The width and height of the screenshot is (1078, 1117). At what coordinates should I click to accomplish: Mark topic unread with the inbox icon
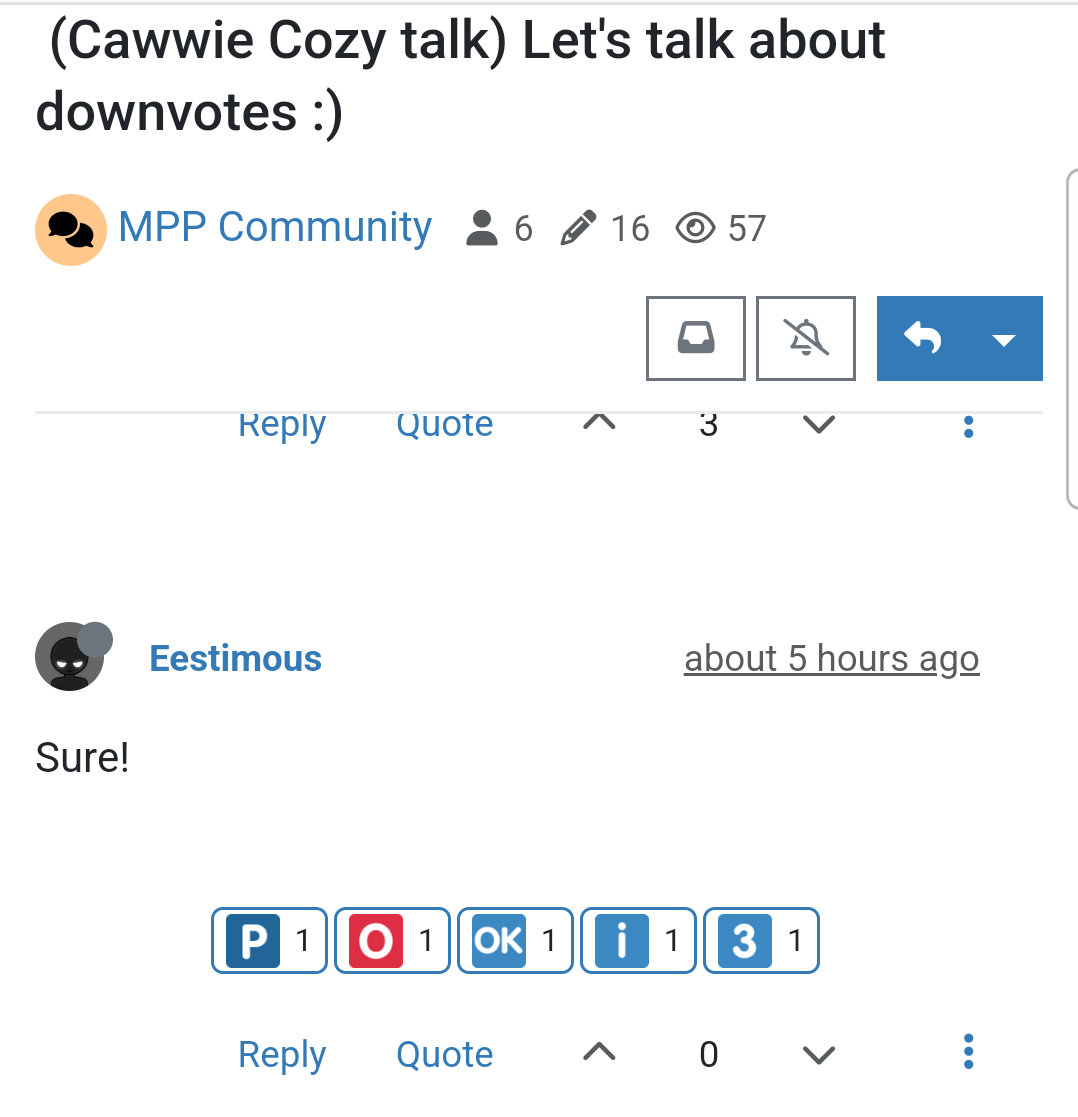click(695, 338)
